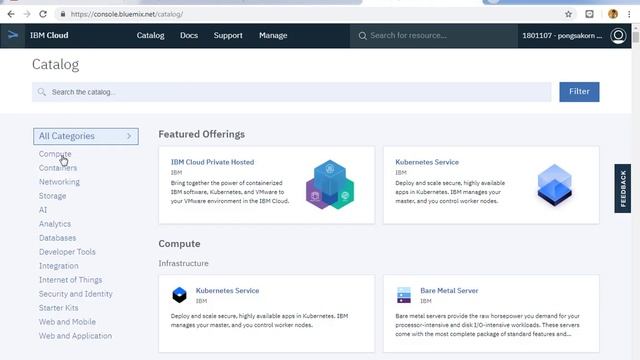Open the Catalog menu item
Viewport: 640px width, 360px height.
click(x=151, y=36)
